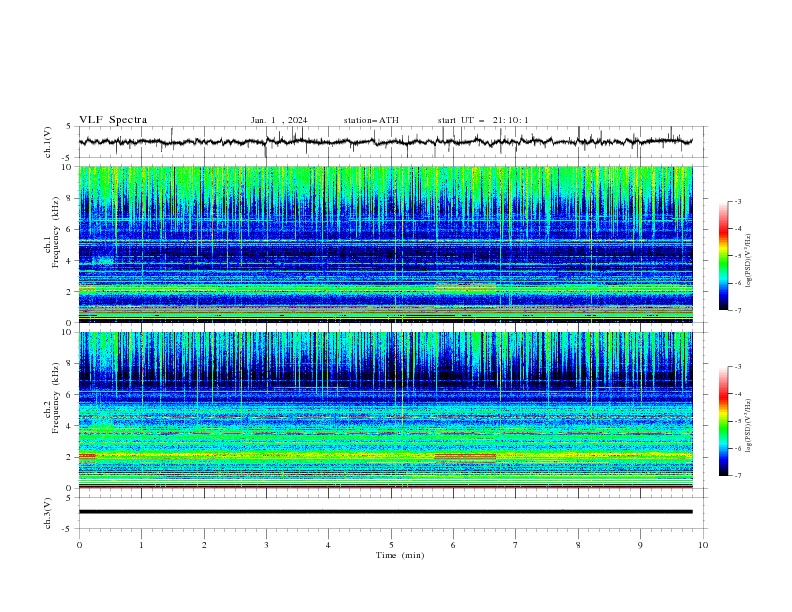Click the "ch.3(V)" axis label

point(47,513)
